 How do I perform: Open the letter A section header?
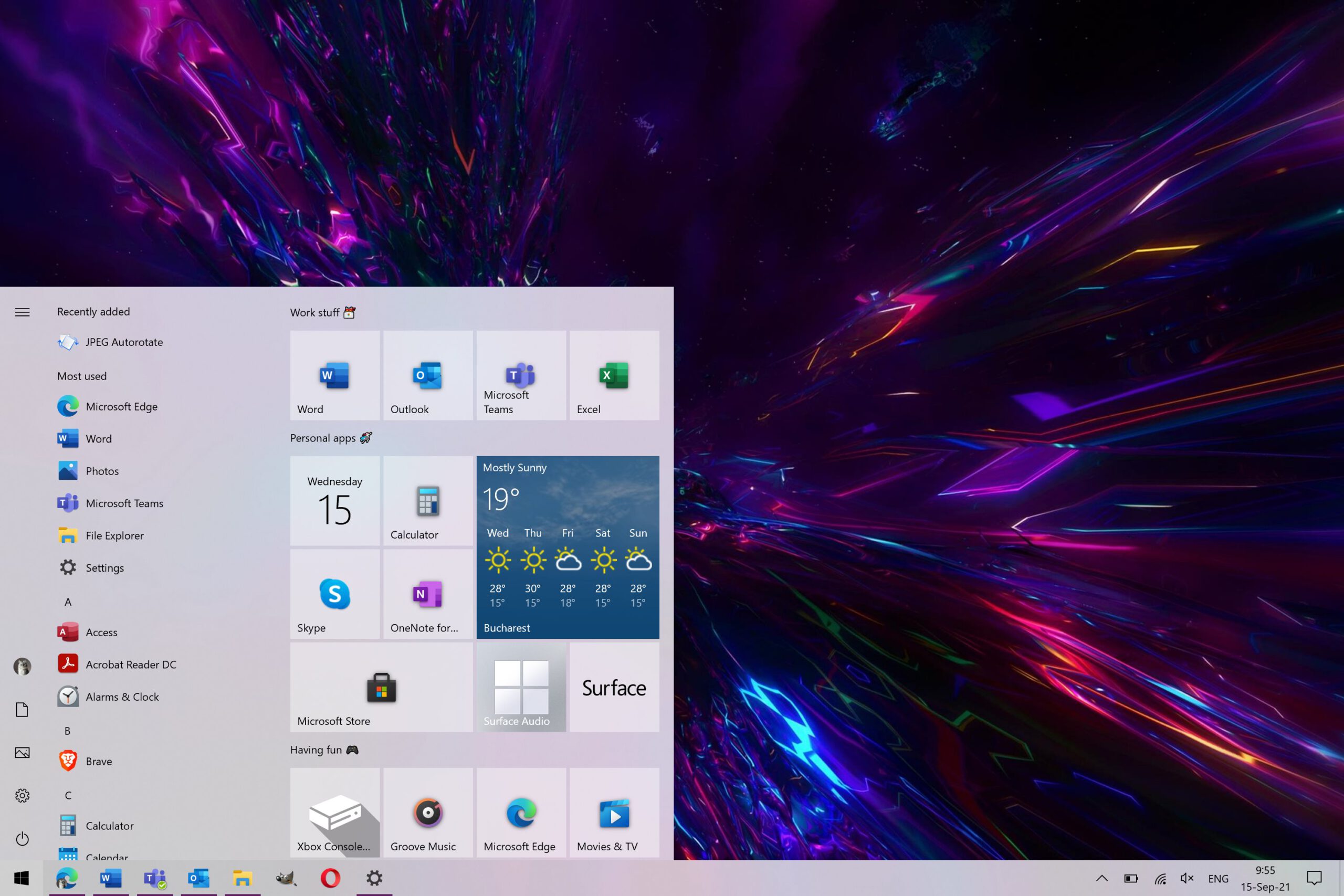[x=68, y=602]
